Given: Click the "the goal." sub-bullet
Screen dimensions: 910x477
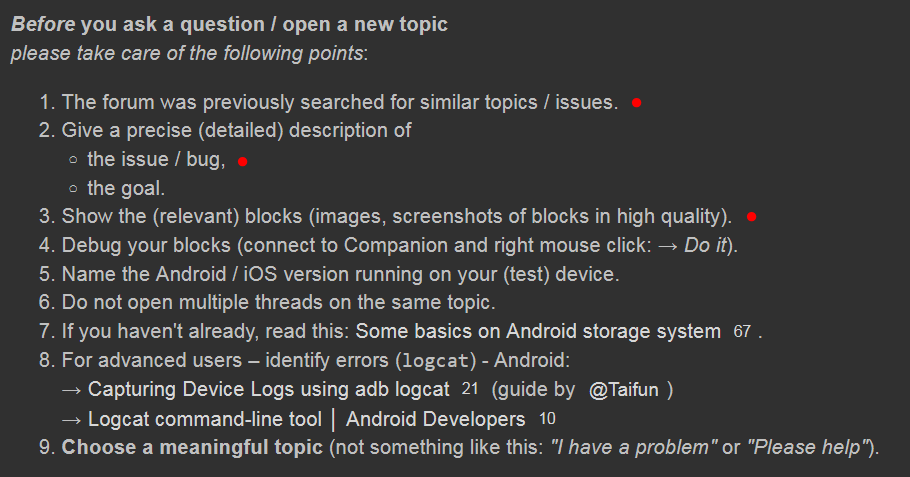Looking at the screenshot, I should 126,188.
